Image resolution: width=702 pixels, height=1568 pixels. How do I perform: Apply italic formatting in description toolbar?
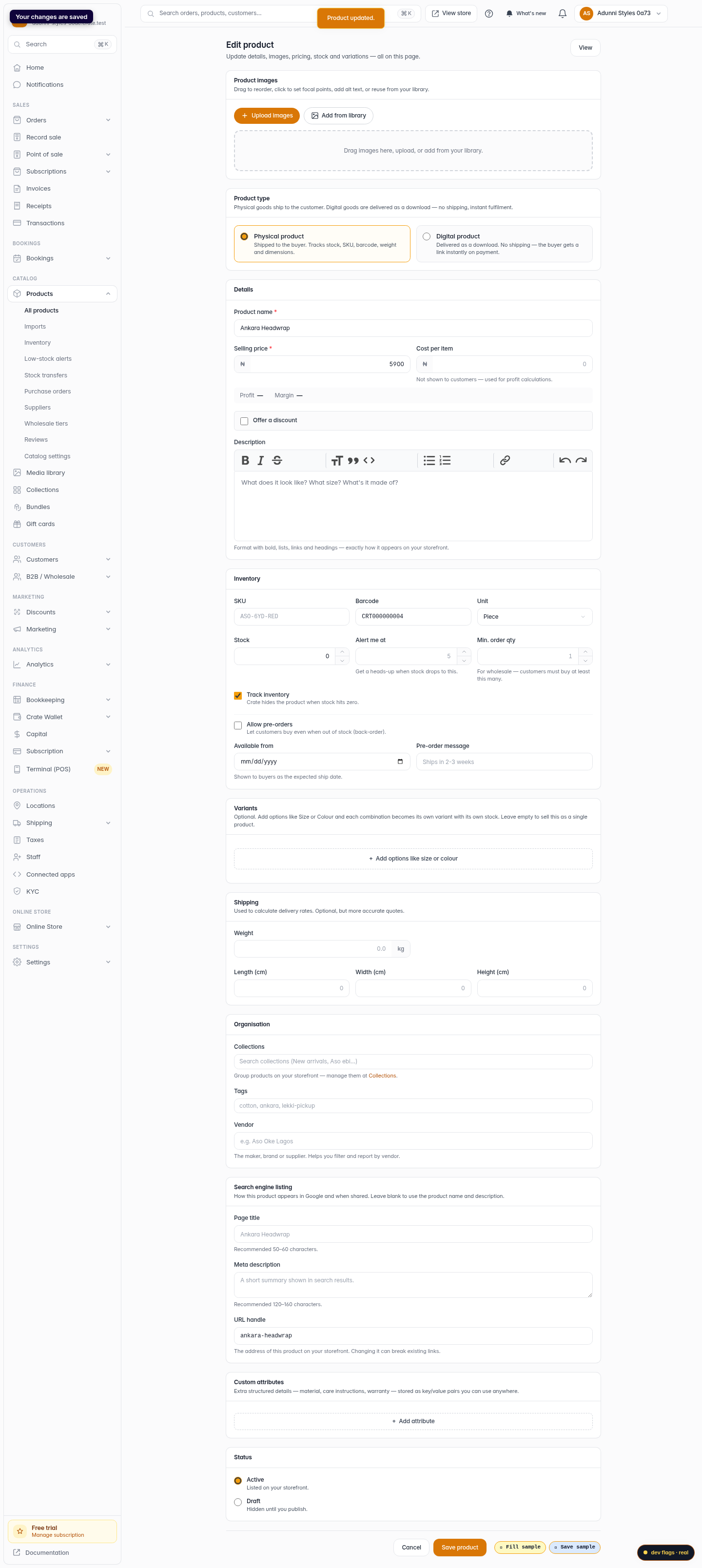[x=261, y=460]
